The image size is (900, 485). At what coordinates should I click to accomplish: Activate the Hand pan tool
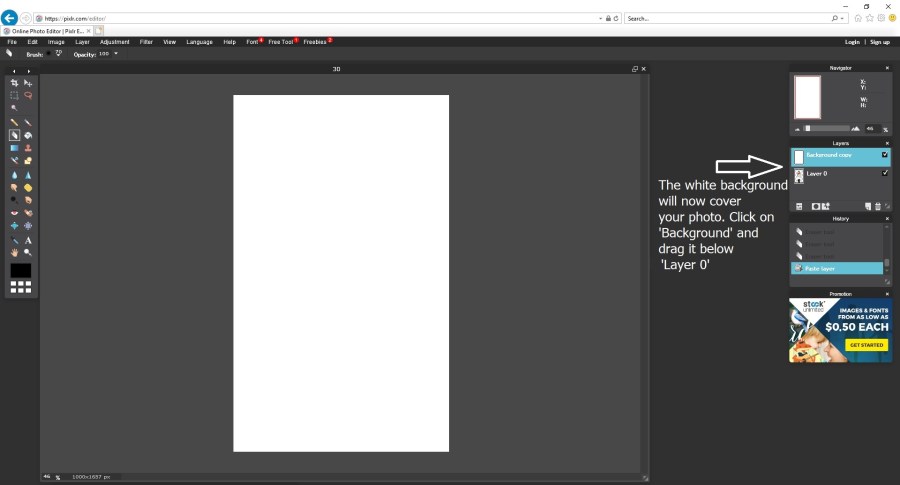coord(14,253)
